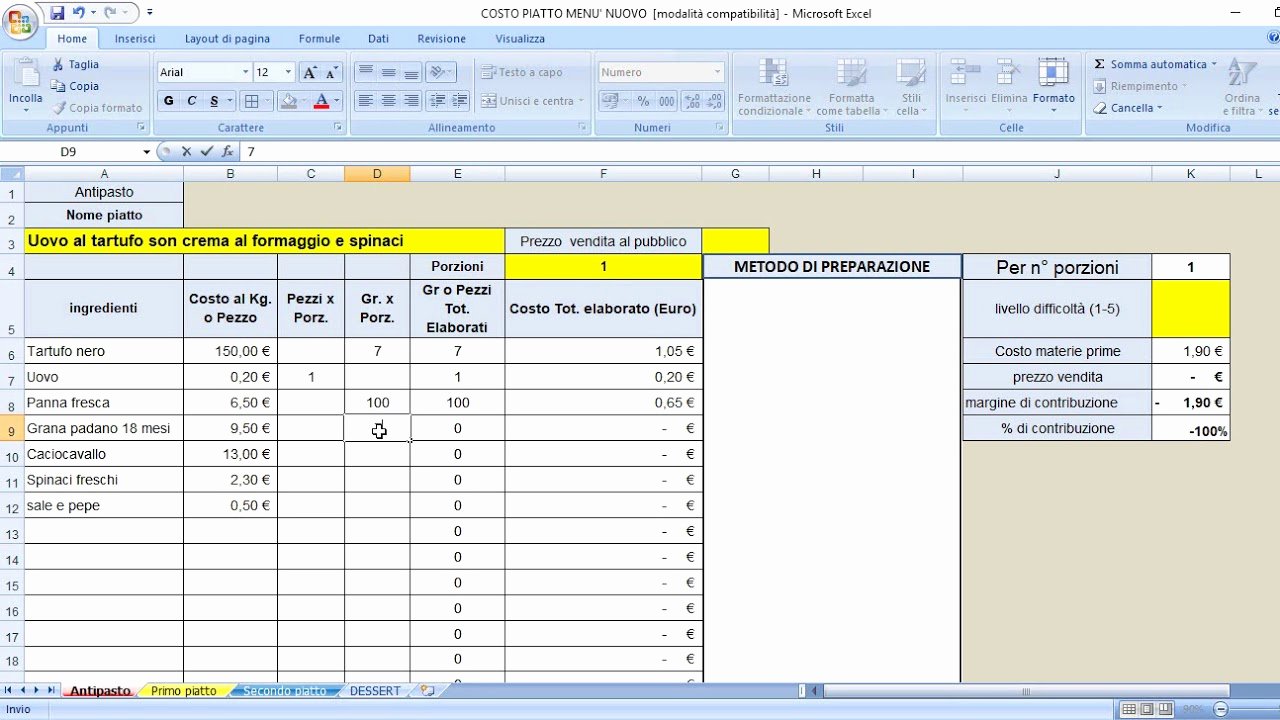Open text orientation options
The image size is (1280, 720).
point(440,72)
